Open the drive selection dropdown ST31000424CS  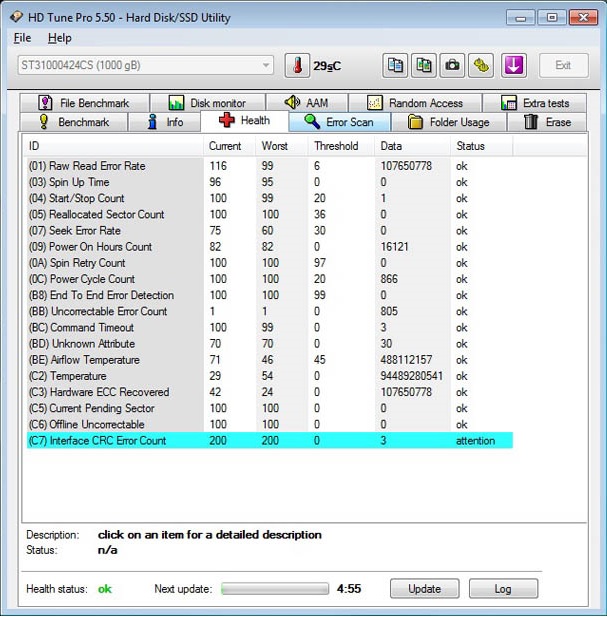click(x=145, y=65)
